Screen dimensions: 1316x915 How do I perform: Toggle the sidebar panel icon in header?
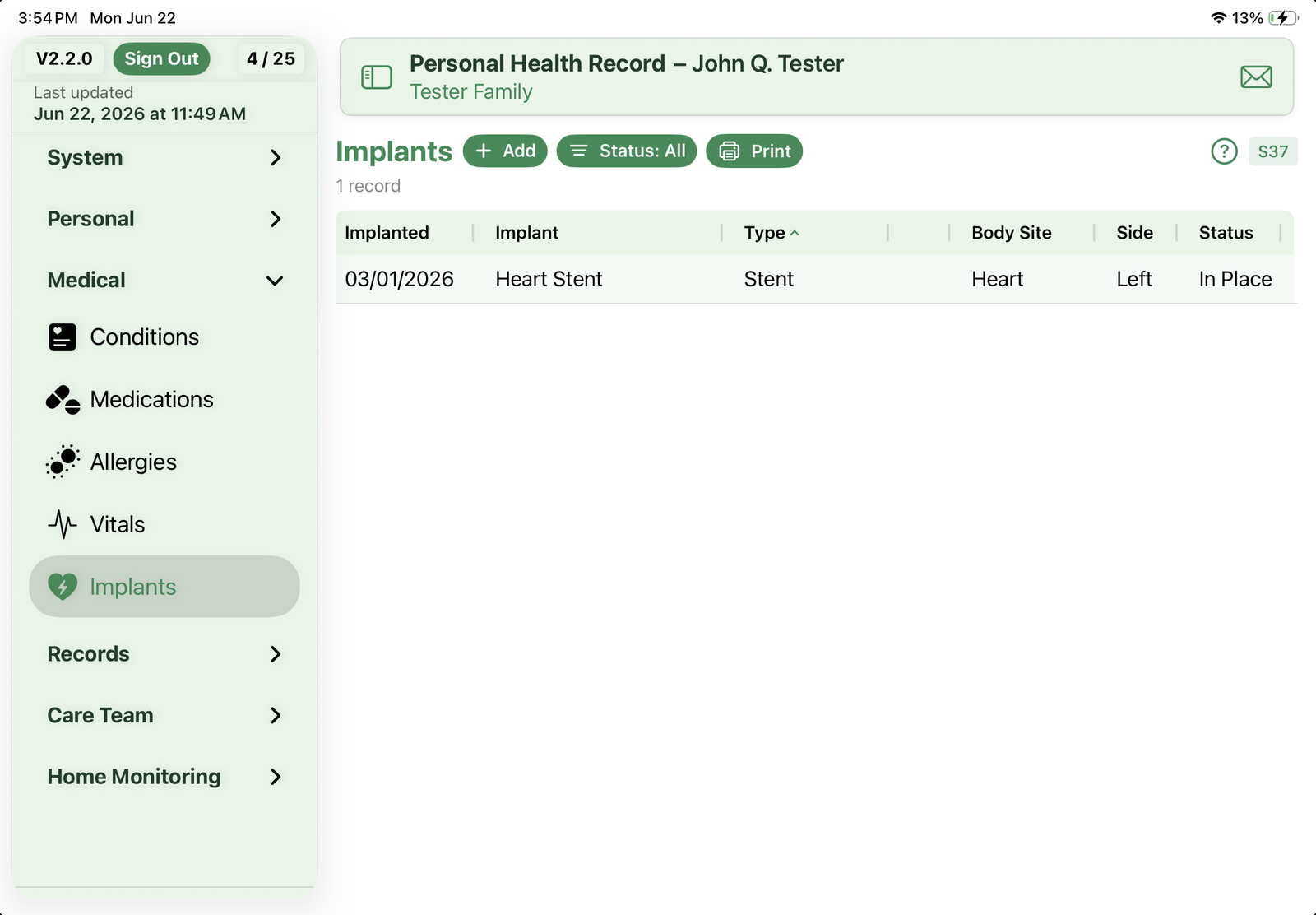377,77
